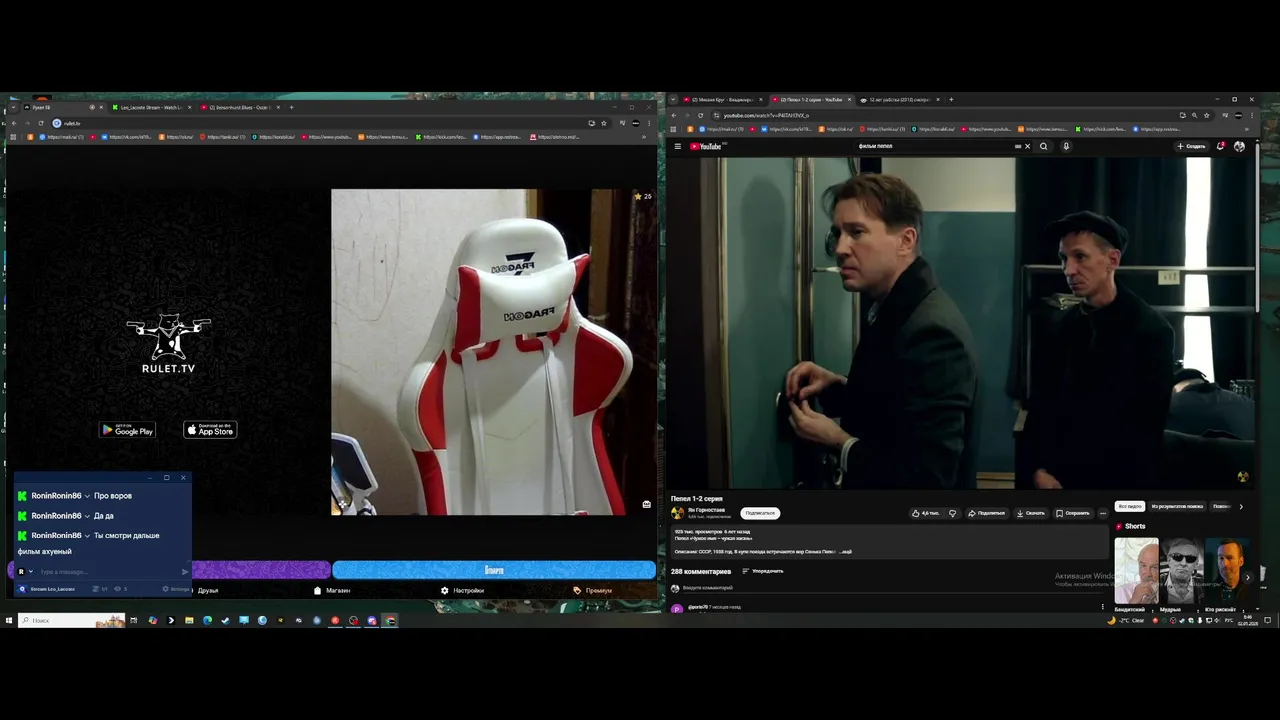Go back in the rulet.tv browser window
This screenshot has height=720, width=1280.
point(14,123)
